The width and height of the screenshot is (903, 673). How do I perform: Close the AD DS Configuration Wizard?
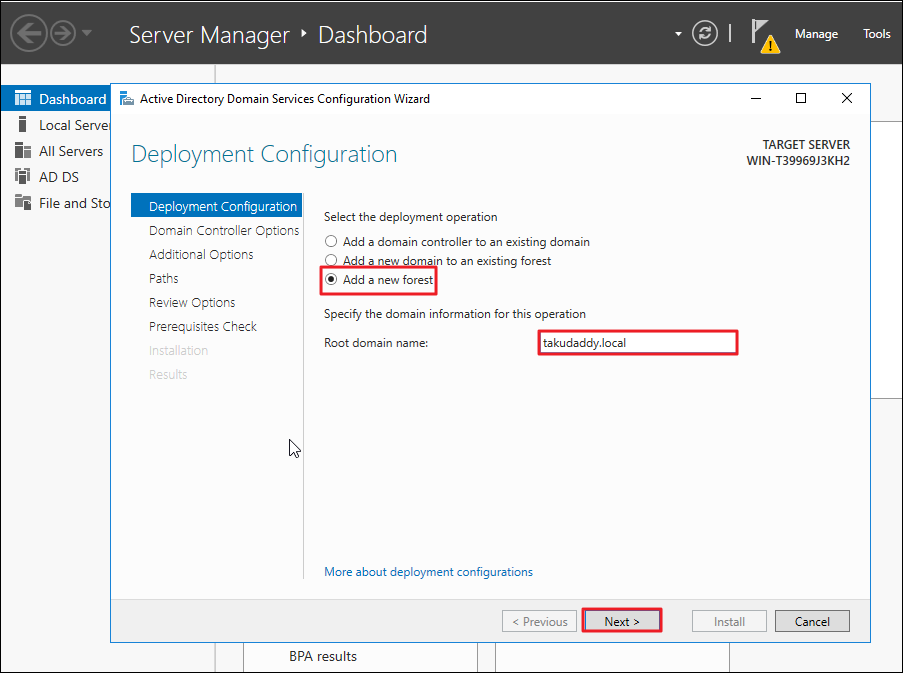click(x=847, y=98)
